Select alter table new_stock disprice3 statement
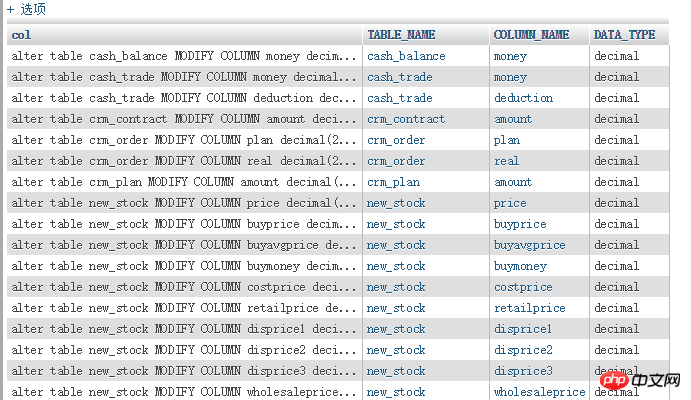 [184, 371]
